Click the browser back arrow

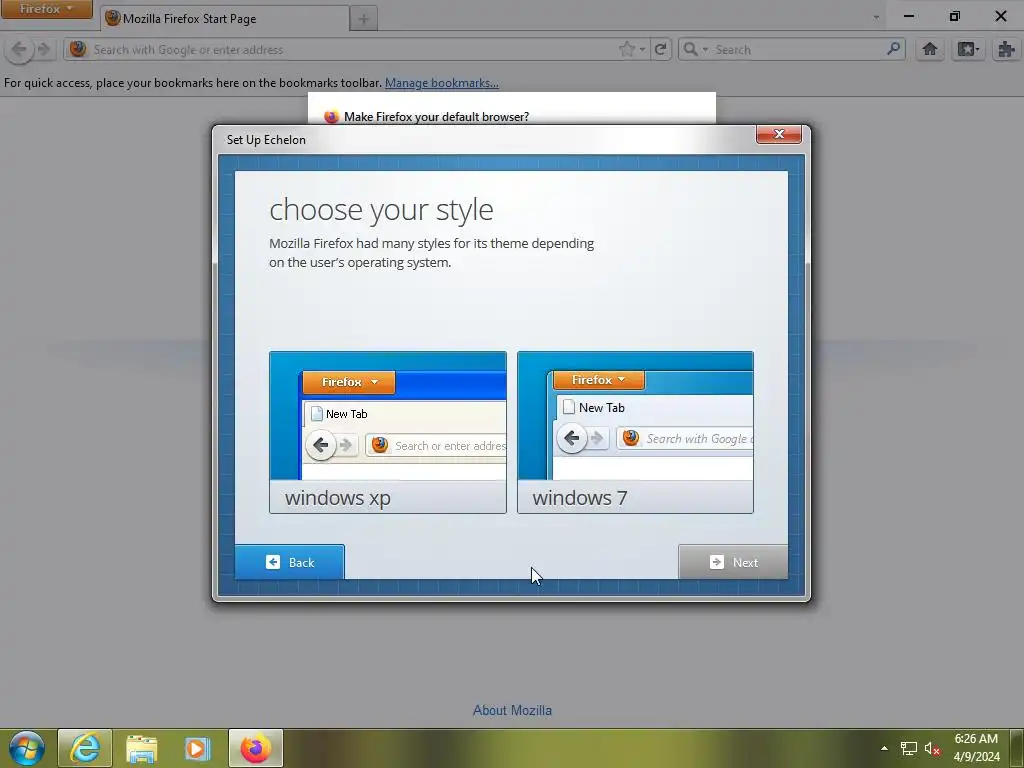(20, 50)
